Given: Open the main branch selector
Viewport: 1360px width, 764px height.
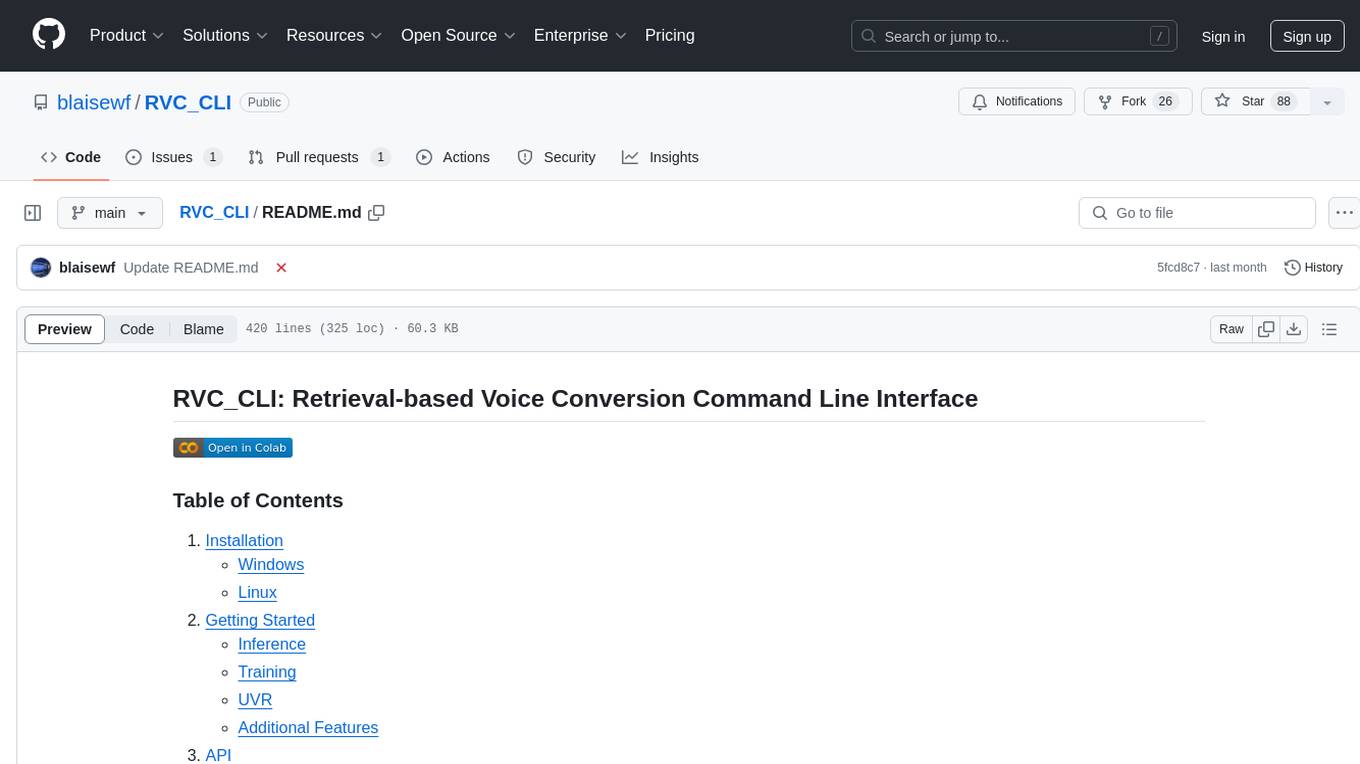Looking at the screenshot, I should click(109, 213).
